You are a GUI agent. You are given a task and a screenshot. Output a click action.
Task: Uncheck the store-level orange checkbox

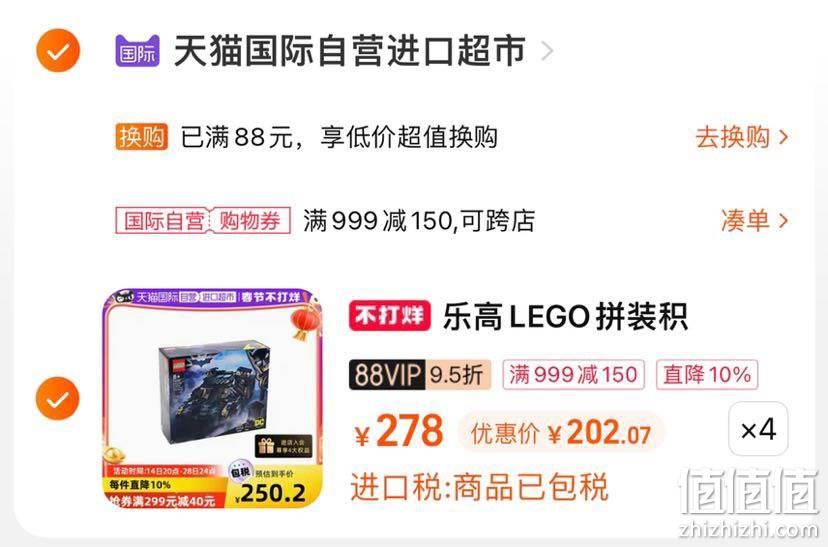pyautogui.click(x=58, y=51)
